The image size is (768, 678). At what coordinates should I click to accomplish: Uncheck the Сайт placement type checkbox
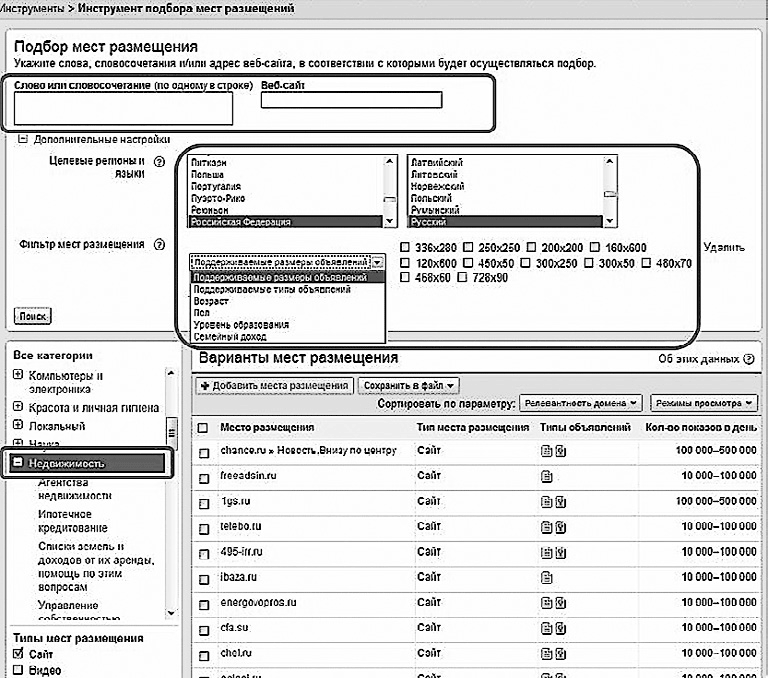[18, 654]
